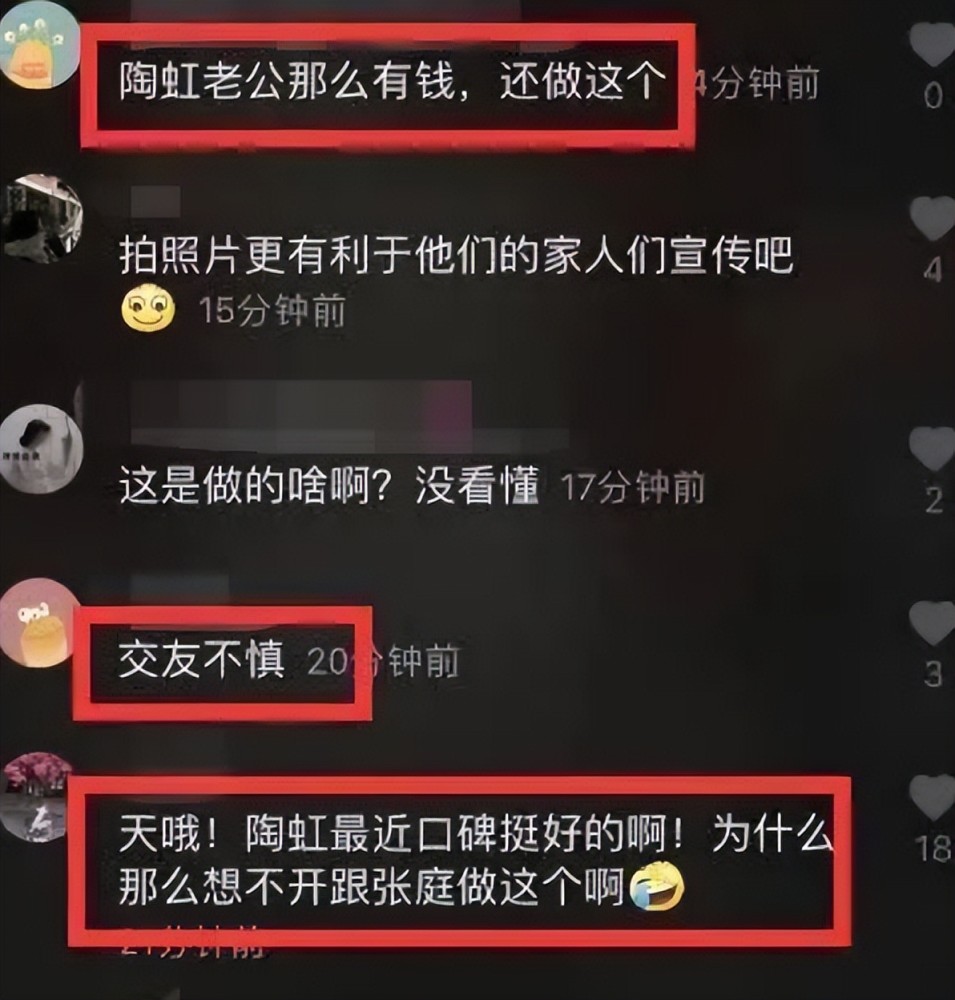Open avatar of '没看懂' commenter

[41, 448]
